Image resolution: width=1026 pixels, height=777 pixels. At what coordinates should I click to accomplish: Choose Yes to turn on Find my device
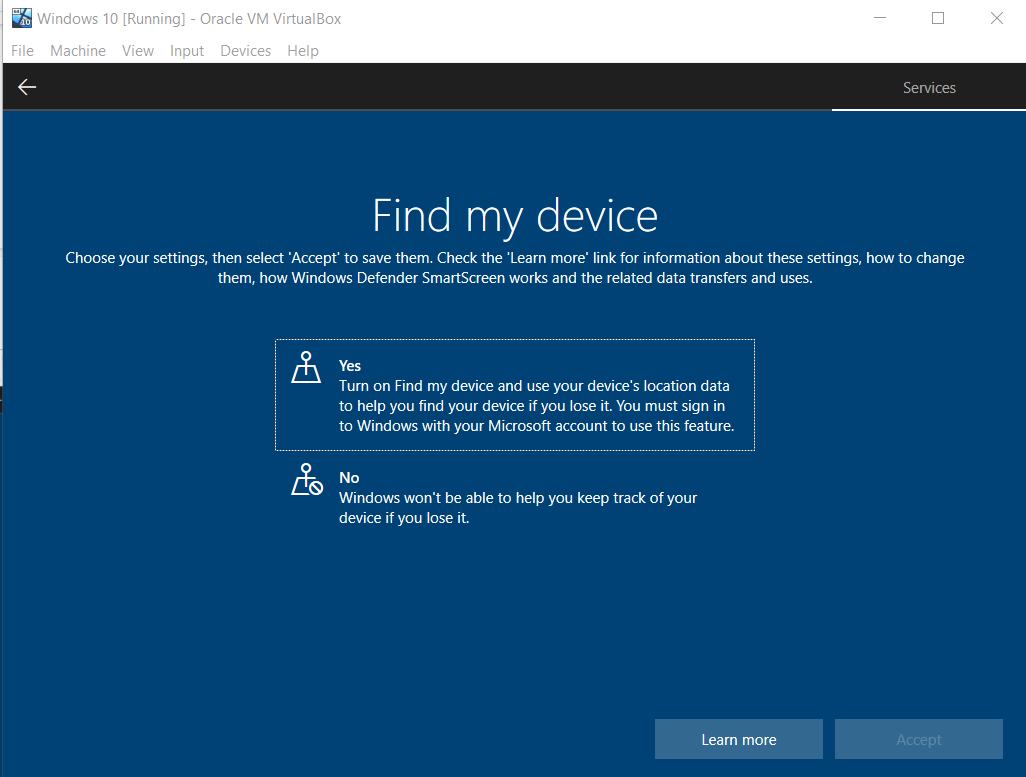[515, 395]
